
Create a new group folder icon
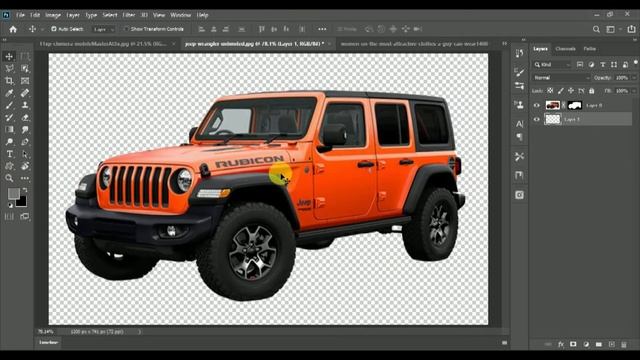point(598,344)
